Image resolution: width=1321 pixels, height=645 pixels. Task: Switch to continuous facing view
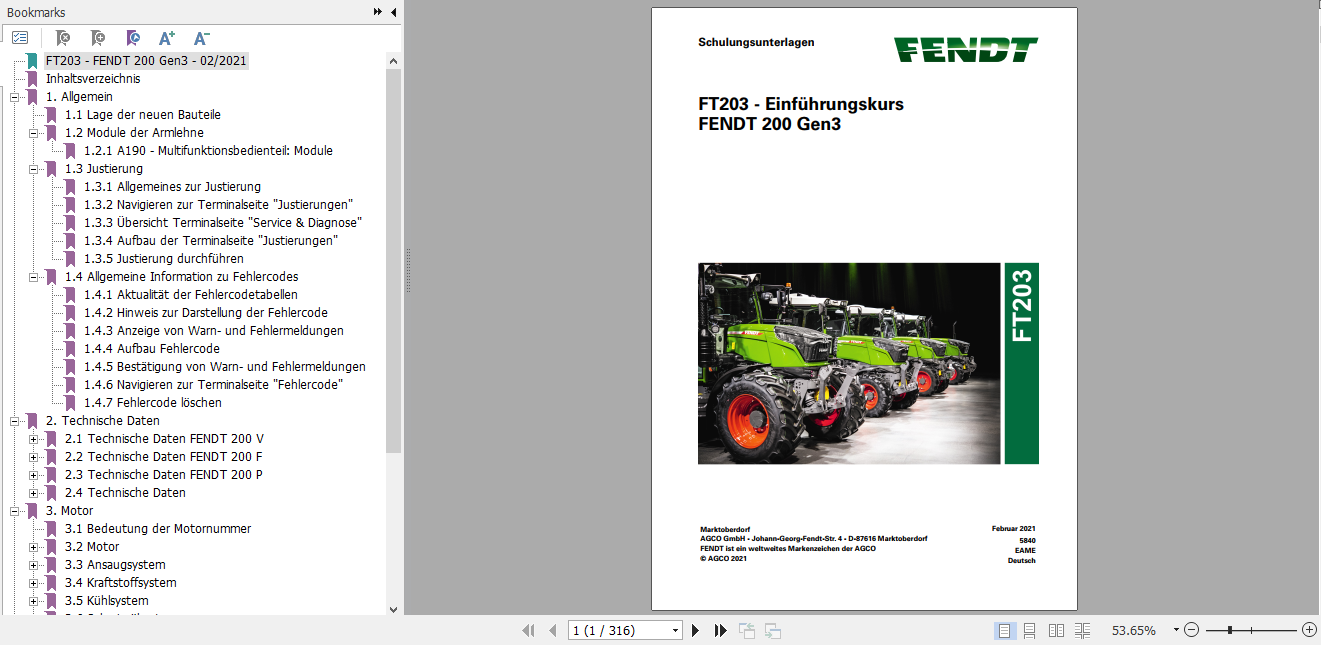point(1082,630)
